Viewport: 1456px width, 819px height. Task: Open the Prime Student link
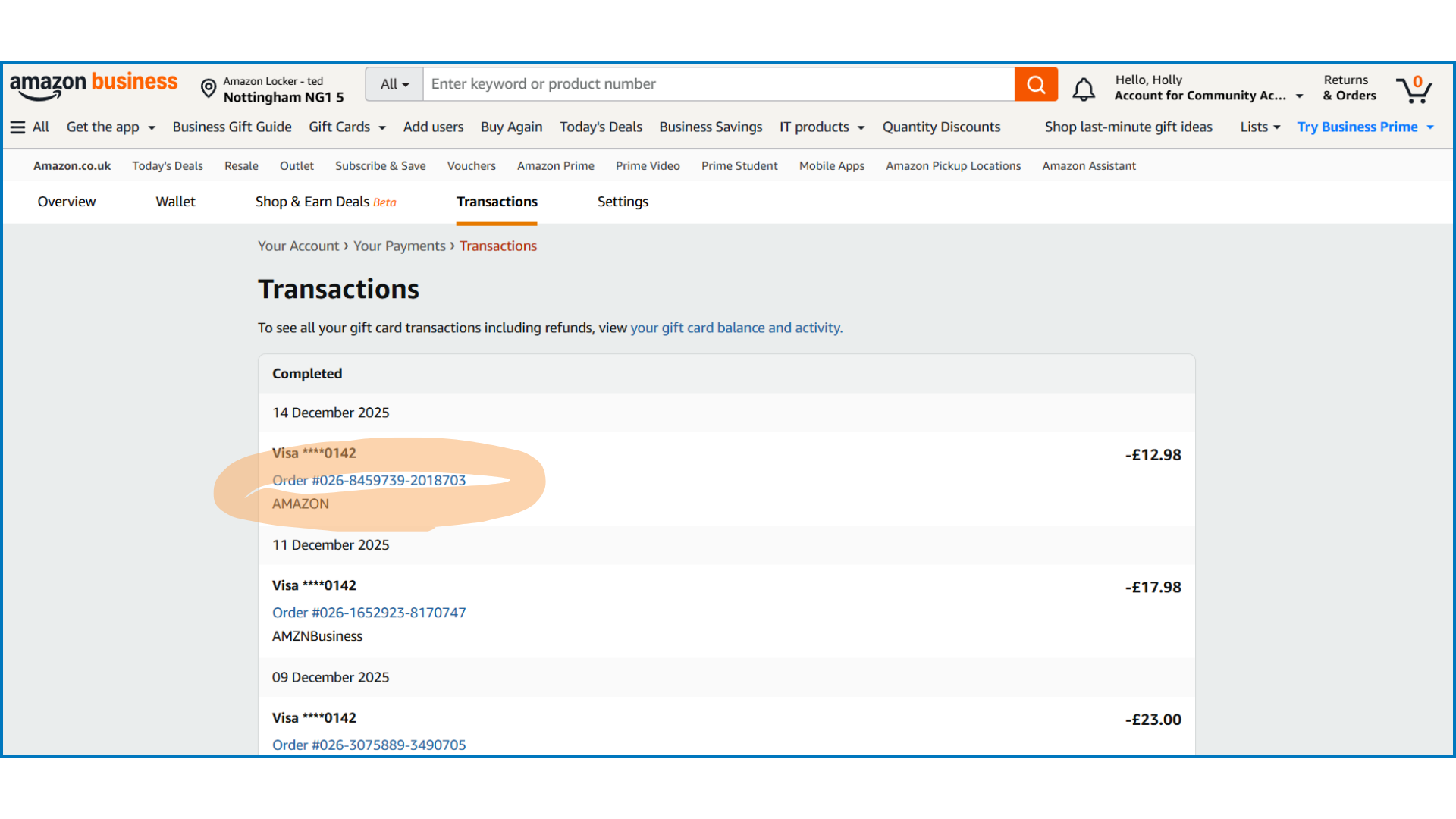pyautogui.click(x=739, y=165)
